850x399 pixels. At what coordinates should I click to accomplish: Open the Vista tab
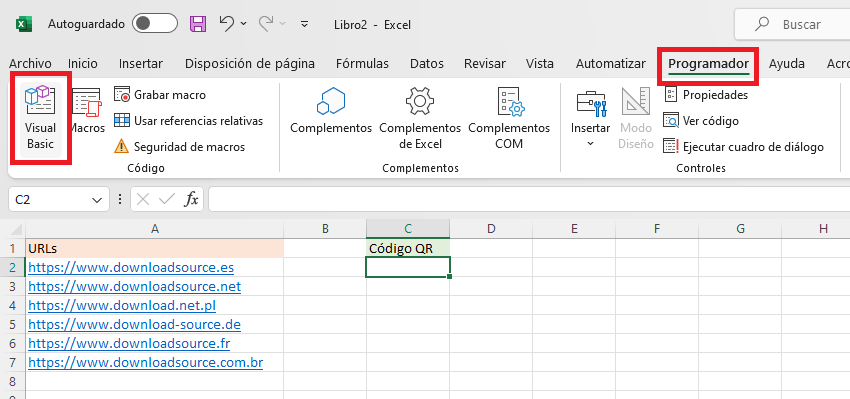tap(540, 63)
